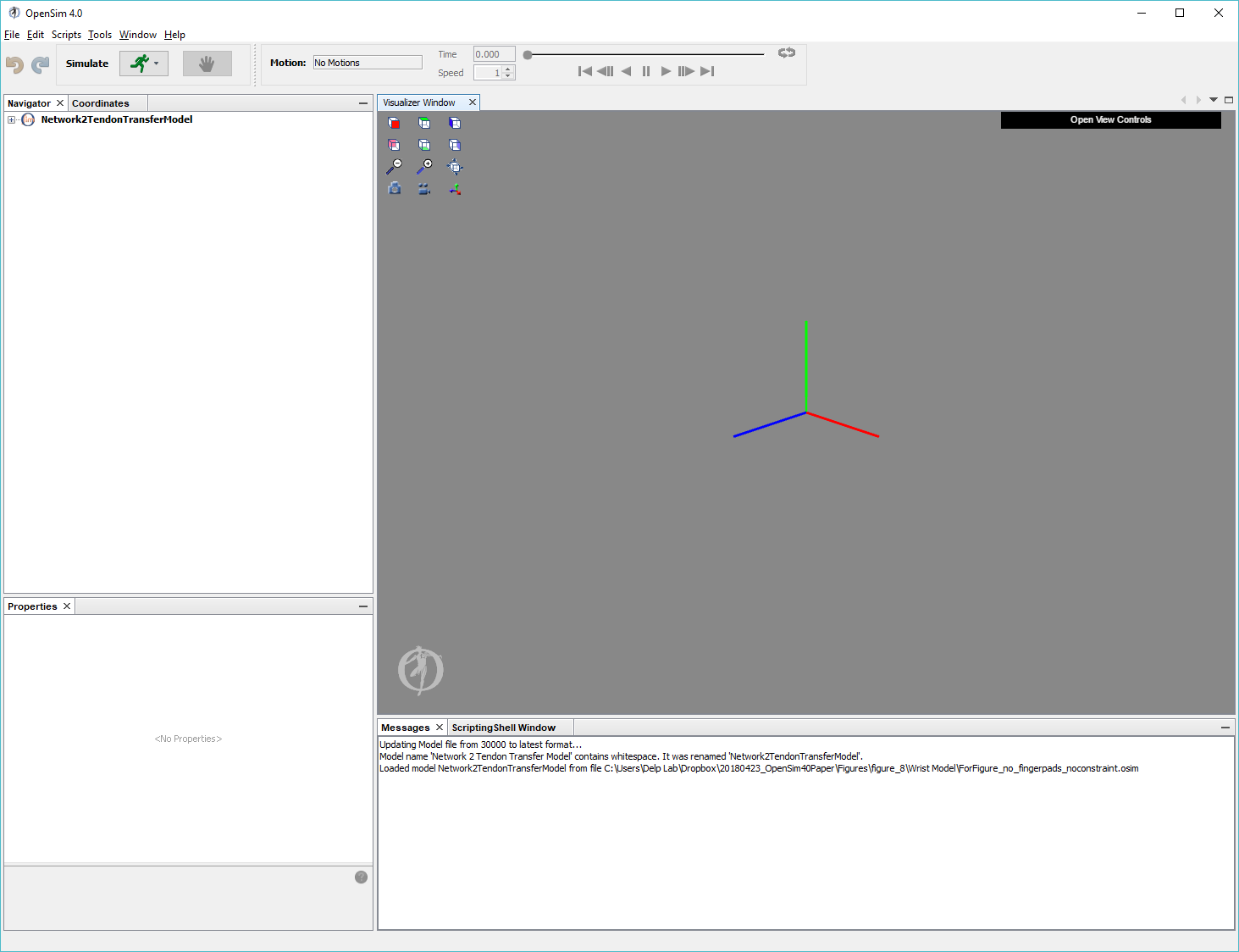Select the green-top cube view in visualizer toolbar
Screen dimensions: 1239x952
424,122
